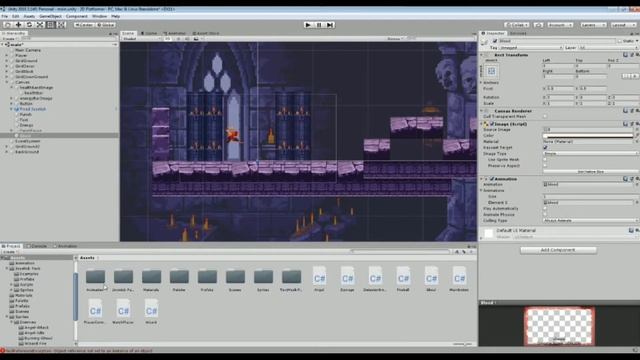The image size is (640, 360).
Task: Select the Scale tool in the toolbar
Action: pos(40,25)
